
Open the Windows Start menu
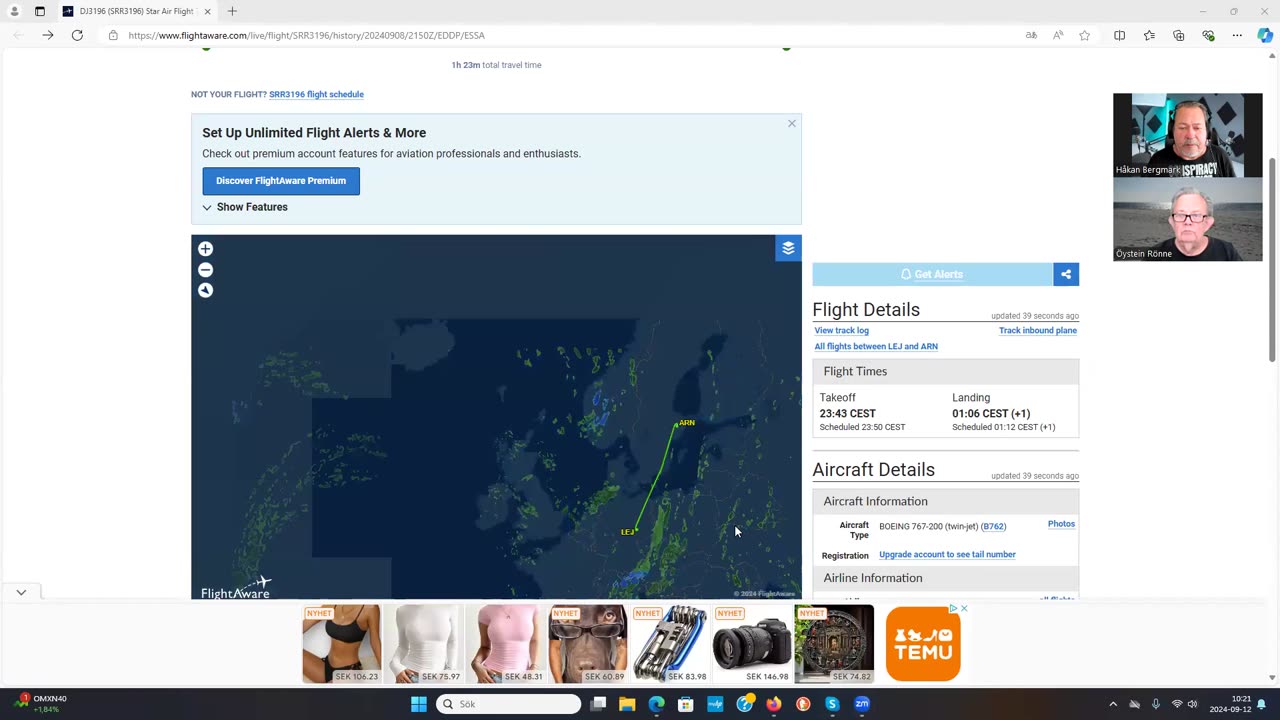click(x=419, y=704)
